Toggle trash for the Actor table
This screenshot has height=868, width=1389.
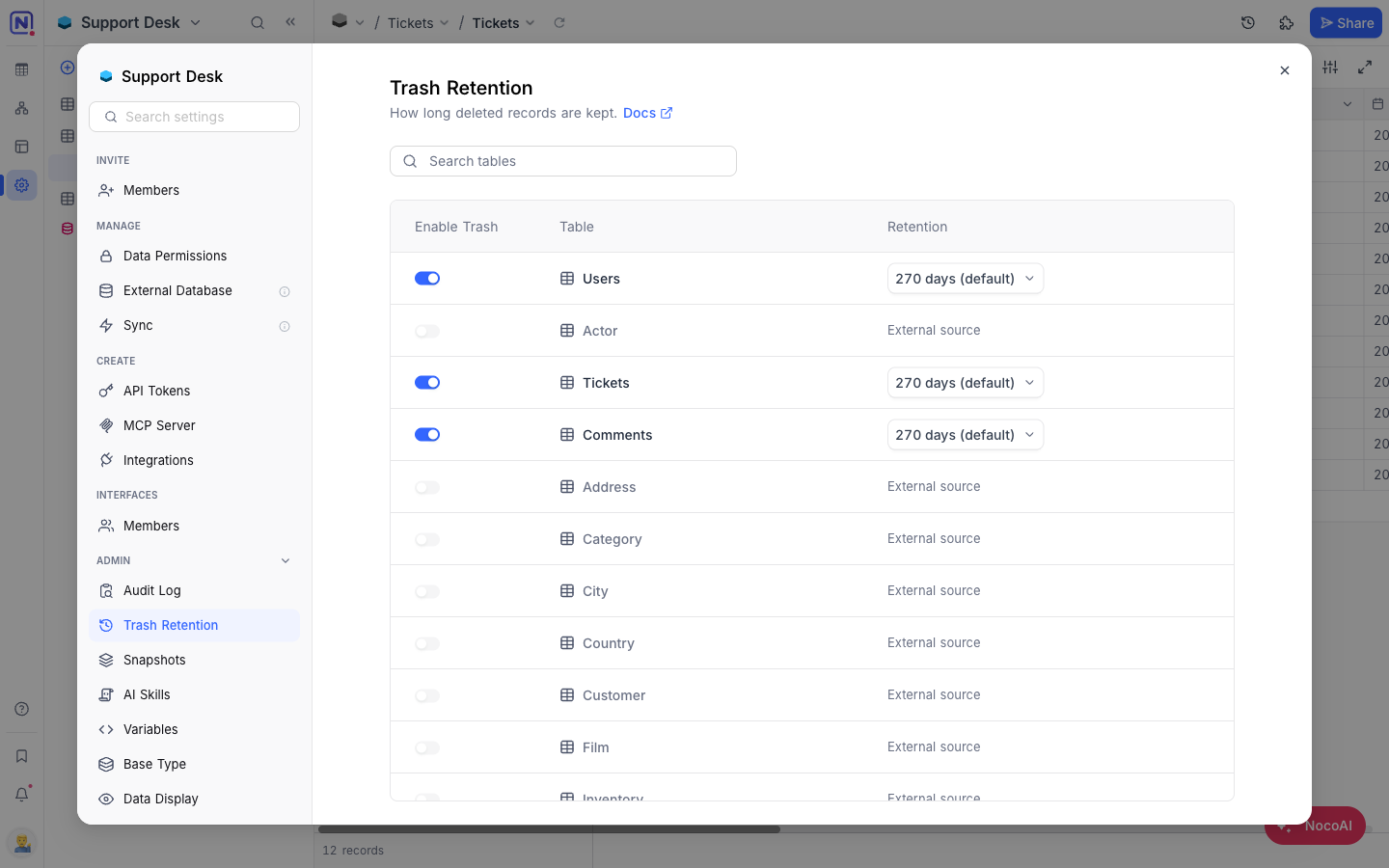click(x=427, y=331)
